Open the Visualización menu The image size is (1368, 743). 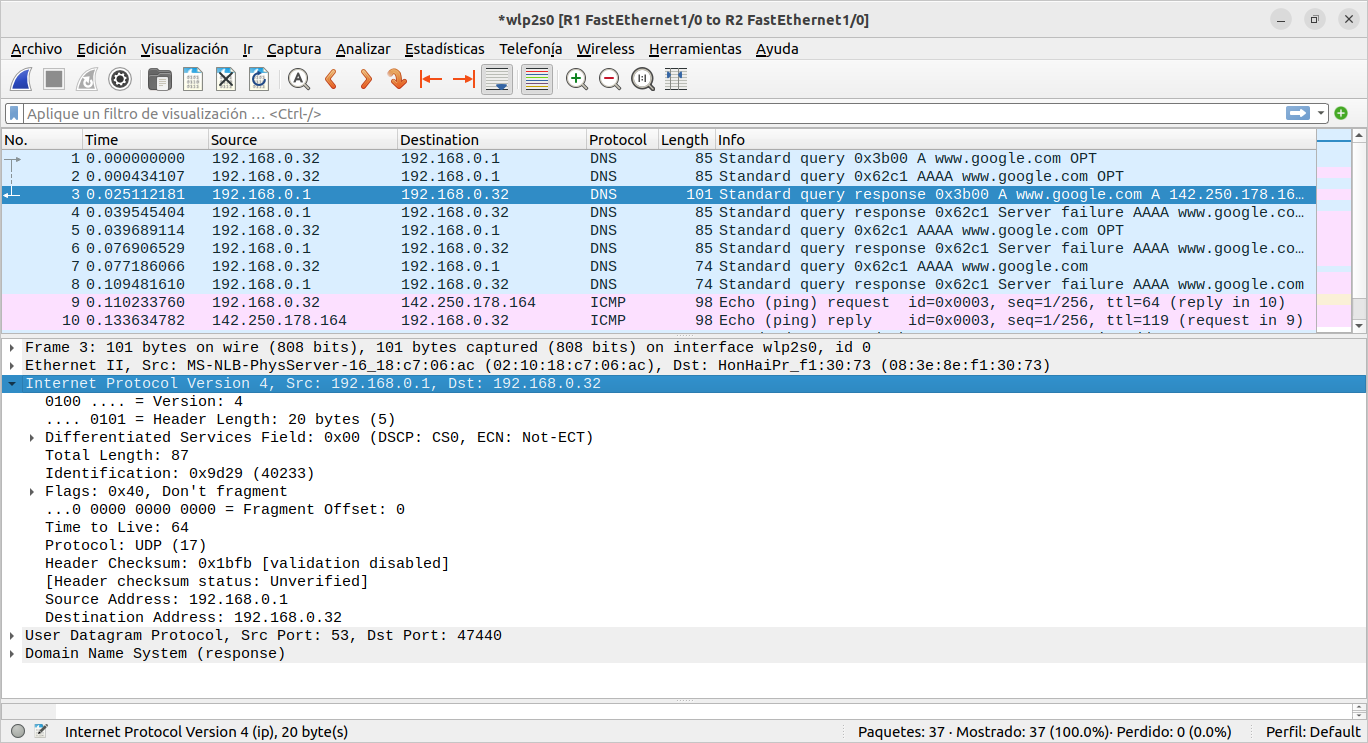tap(184, 49)
